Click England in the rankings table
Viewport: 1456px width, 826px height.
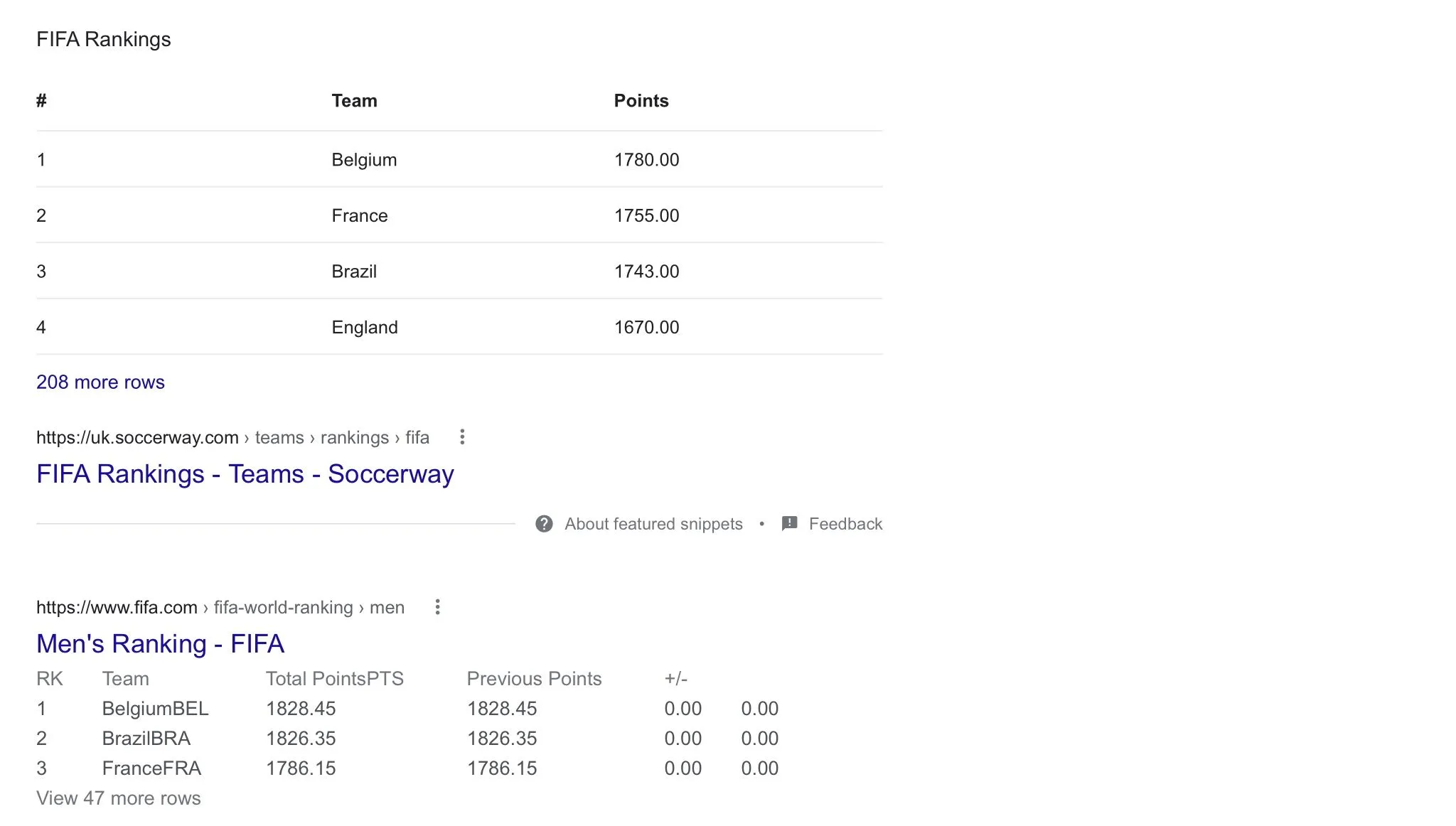(x=365, y=328)
